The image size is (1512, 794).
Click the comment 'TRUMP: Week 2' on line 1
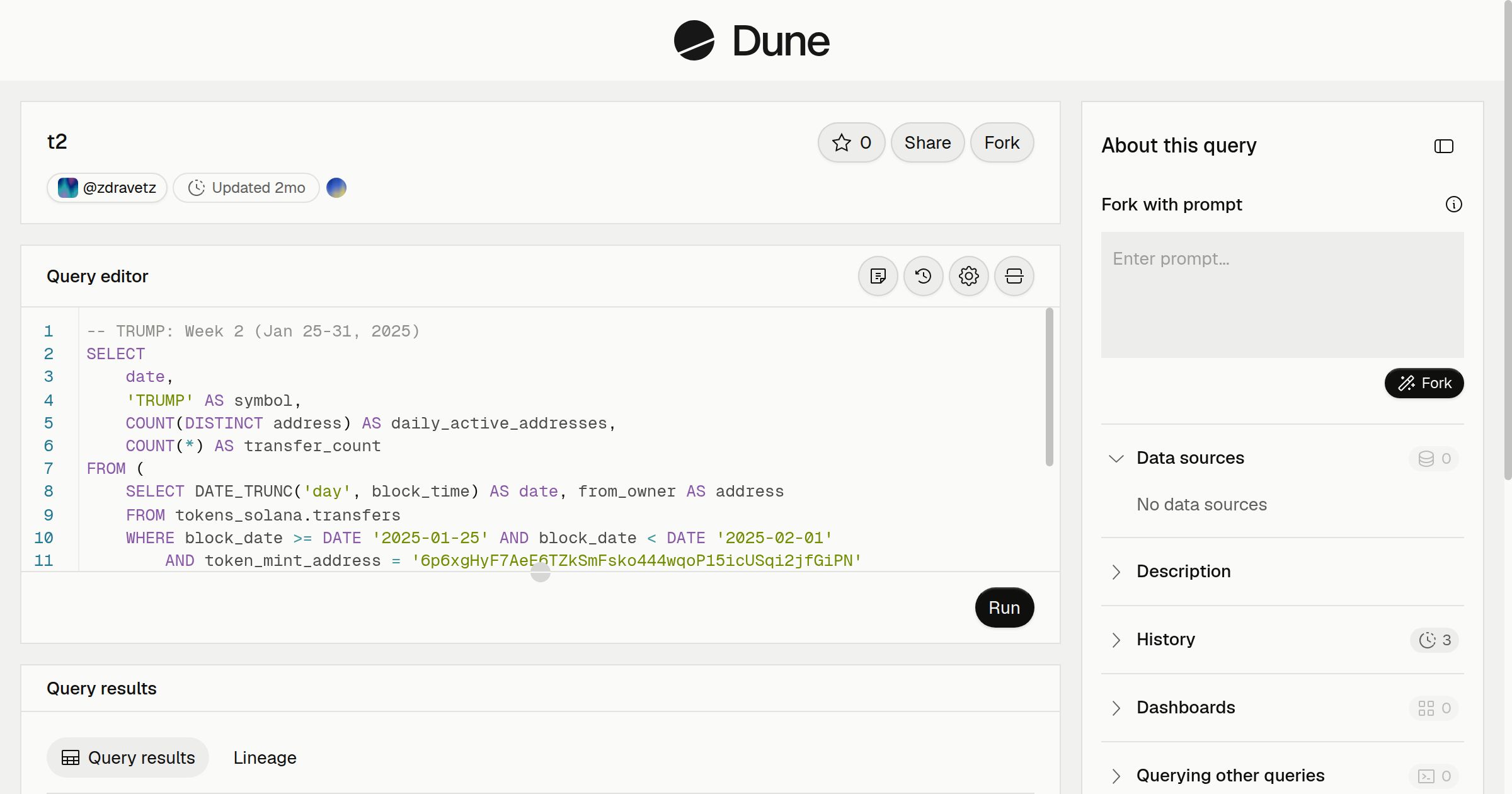click(x=180, y=331)
